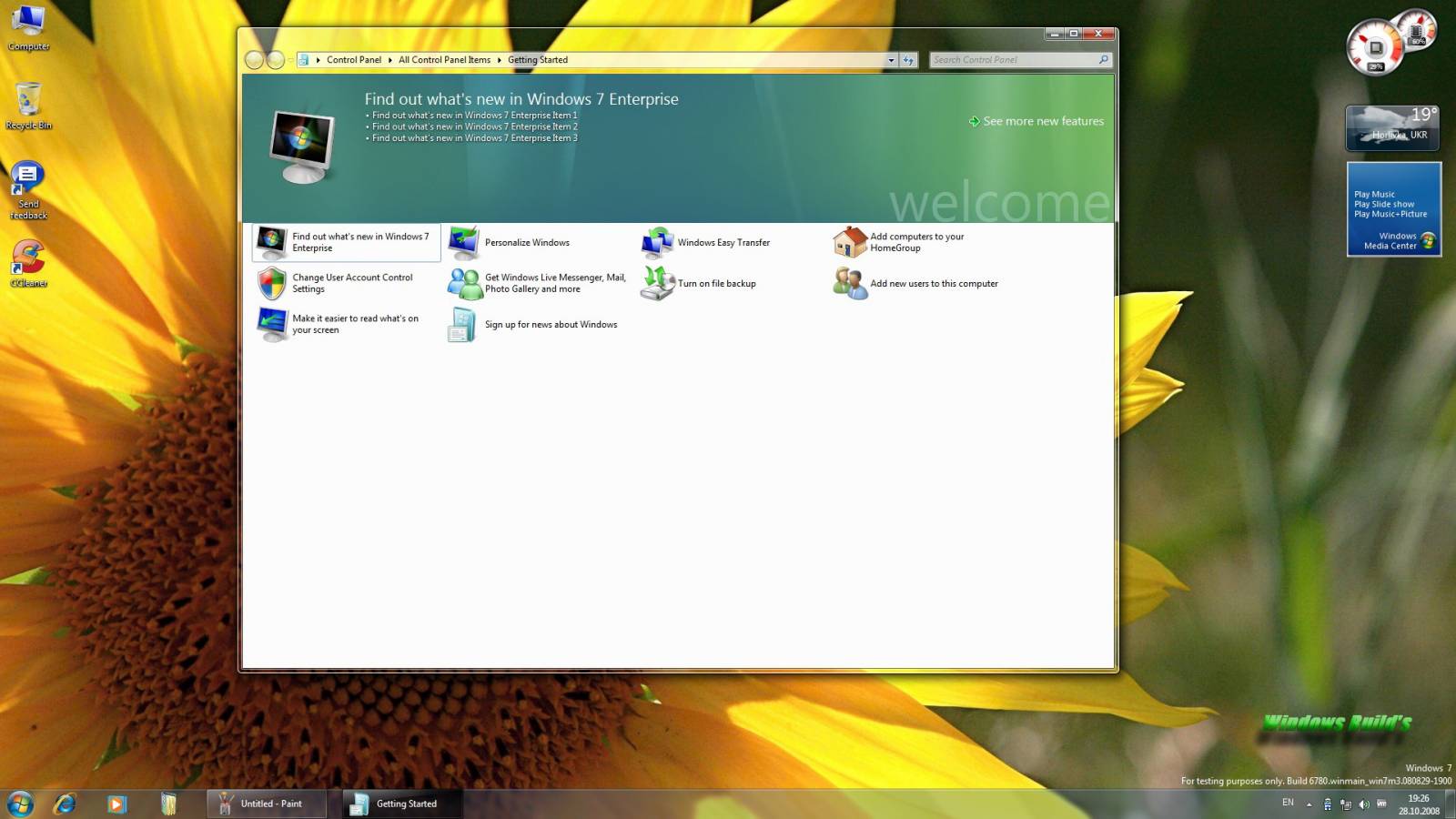Screen dimensions: 1456x819
Task: Click 'Find out what's new in Windows 7 Enterprise Item 3'
Action: 474,138
